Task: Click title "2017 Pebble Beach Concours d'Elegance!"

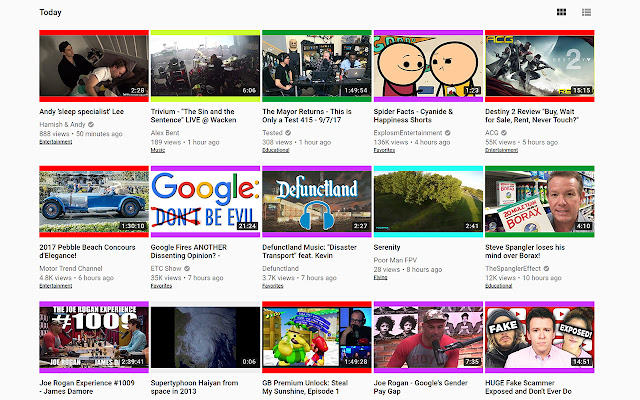Action: pos(87,251)
